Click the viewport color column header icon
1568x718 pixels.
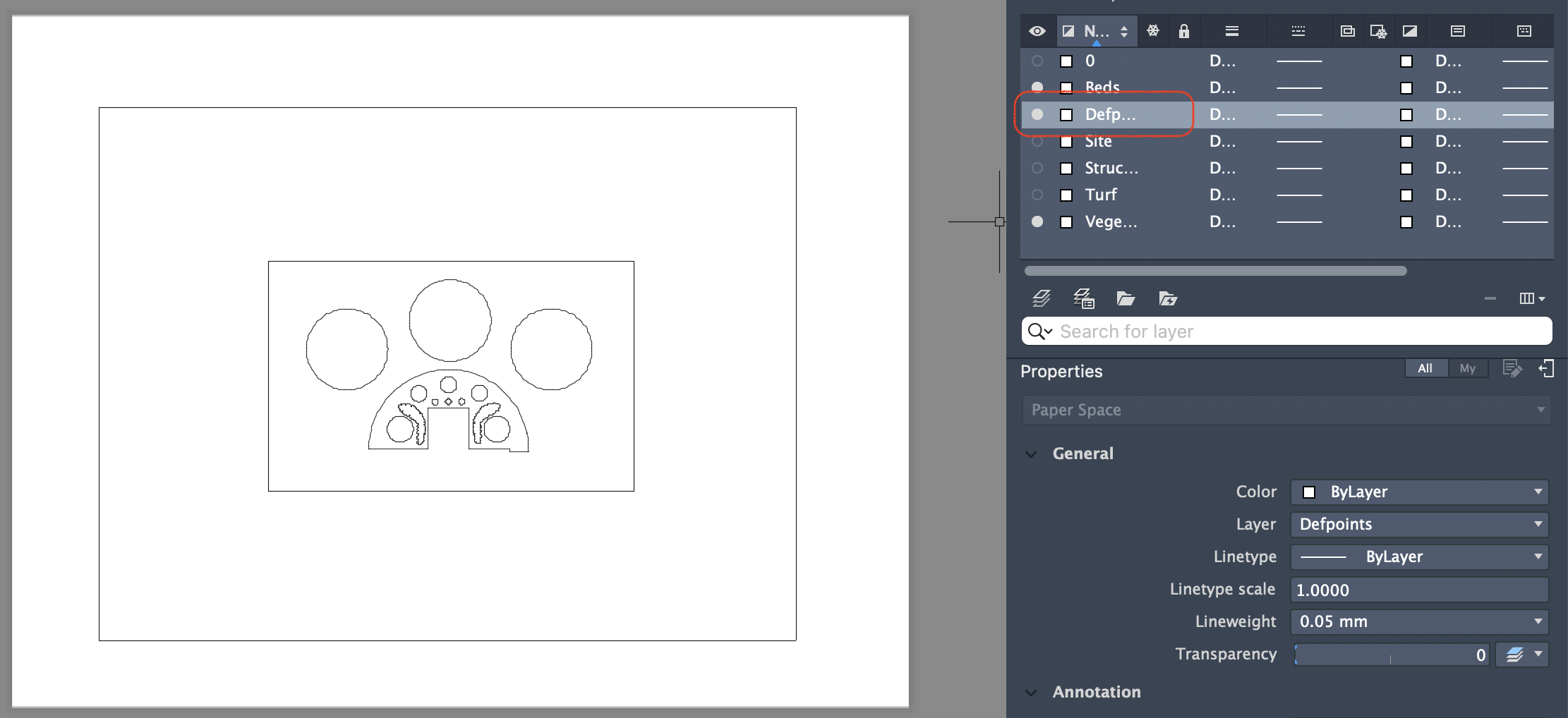point(1410,31)
